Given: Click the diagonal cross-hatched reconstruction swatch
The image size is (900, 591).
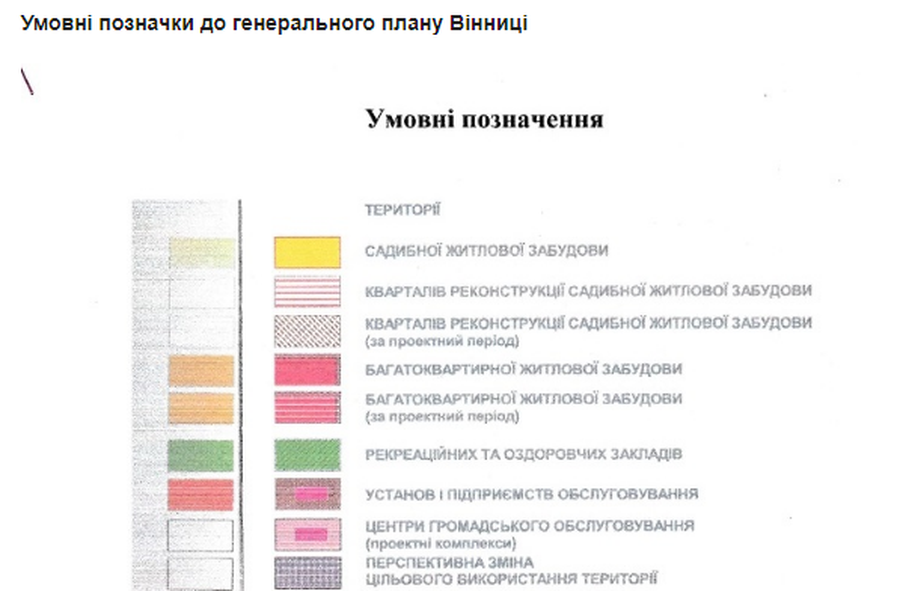Looking at the screenshot, I should tap(307, 331).
